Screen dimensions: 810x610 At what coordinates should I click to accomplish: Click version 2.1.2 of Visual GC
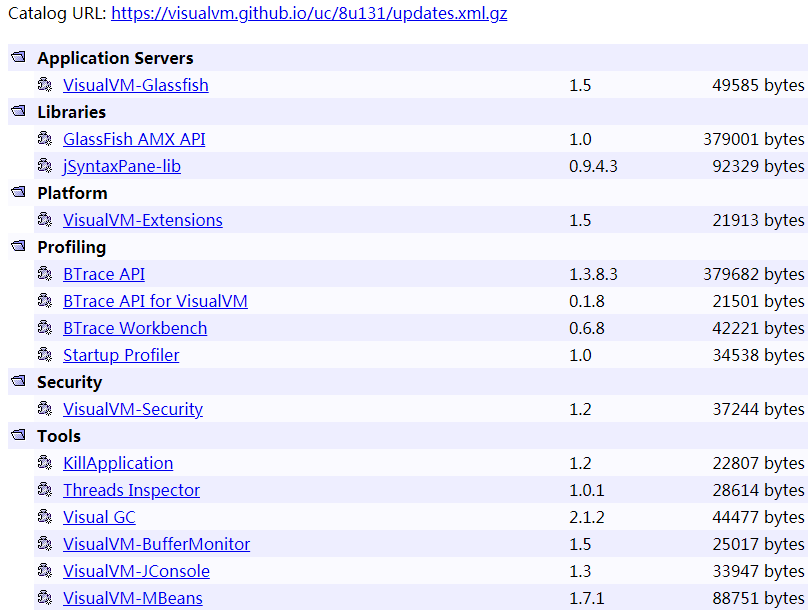coord(587,518)
